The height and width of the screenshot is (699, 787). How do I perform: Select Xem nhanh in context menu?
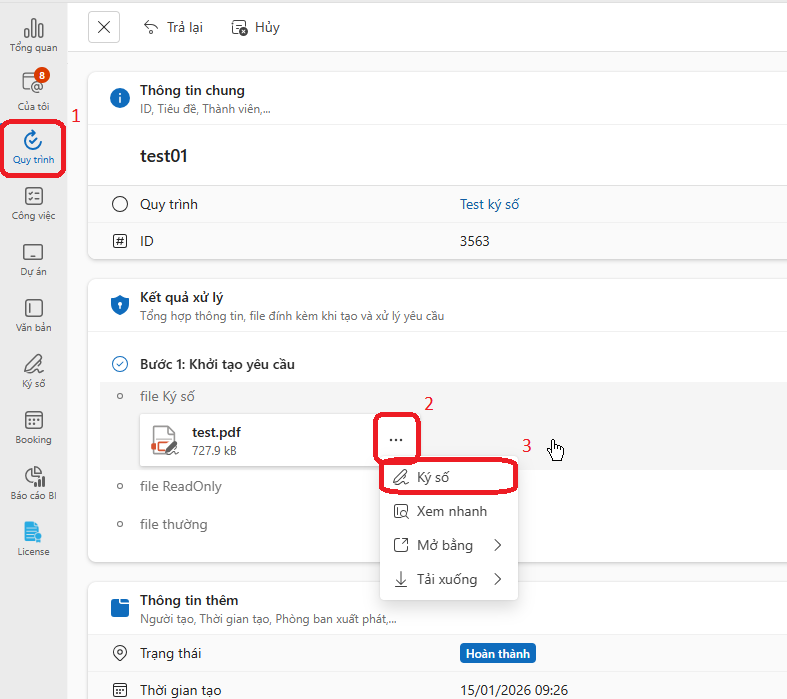pyautogui.click(x=450, y=511)
